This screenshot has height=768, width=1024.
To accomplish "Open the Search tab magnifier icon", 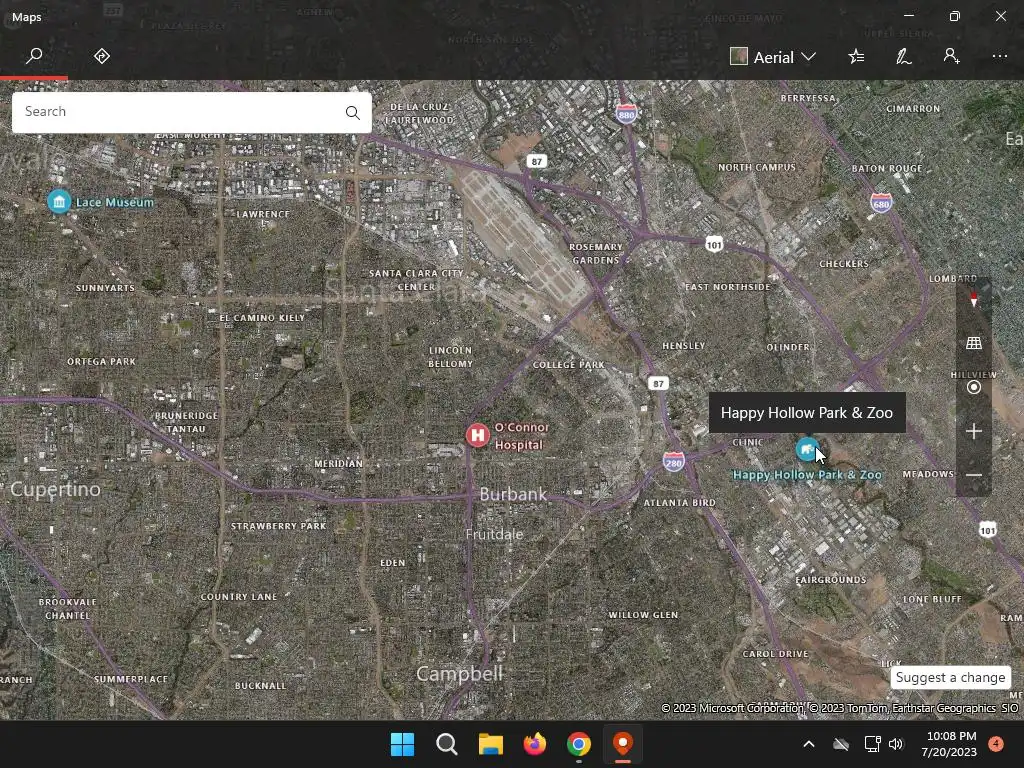I will point(34,56).
